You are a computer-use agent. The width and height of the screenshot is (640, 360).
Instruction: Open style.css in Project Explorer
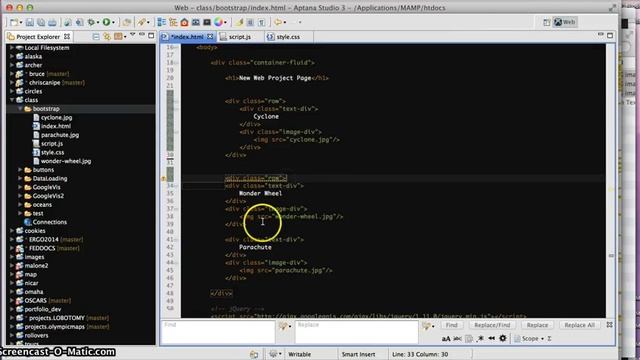pyautogui.click(x=52, y=152)
